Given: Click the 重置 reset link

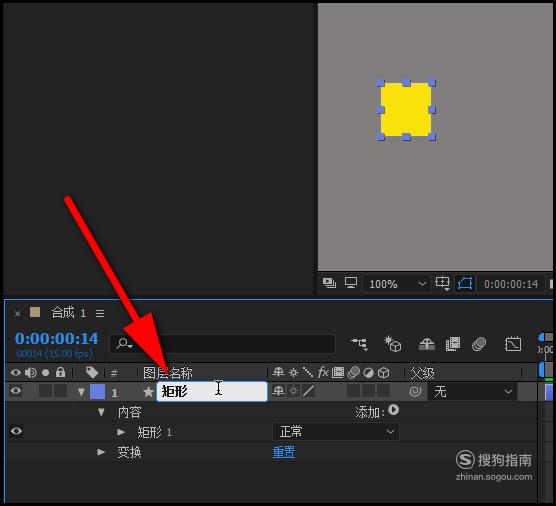Looking at the screenshot, I should click(284, 452).
